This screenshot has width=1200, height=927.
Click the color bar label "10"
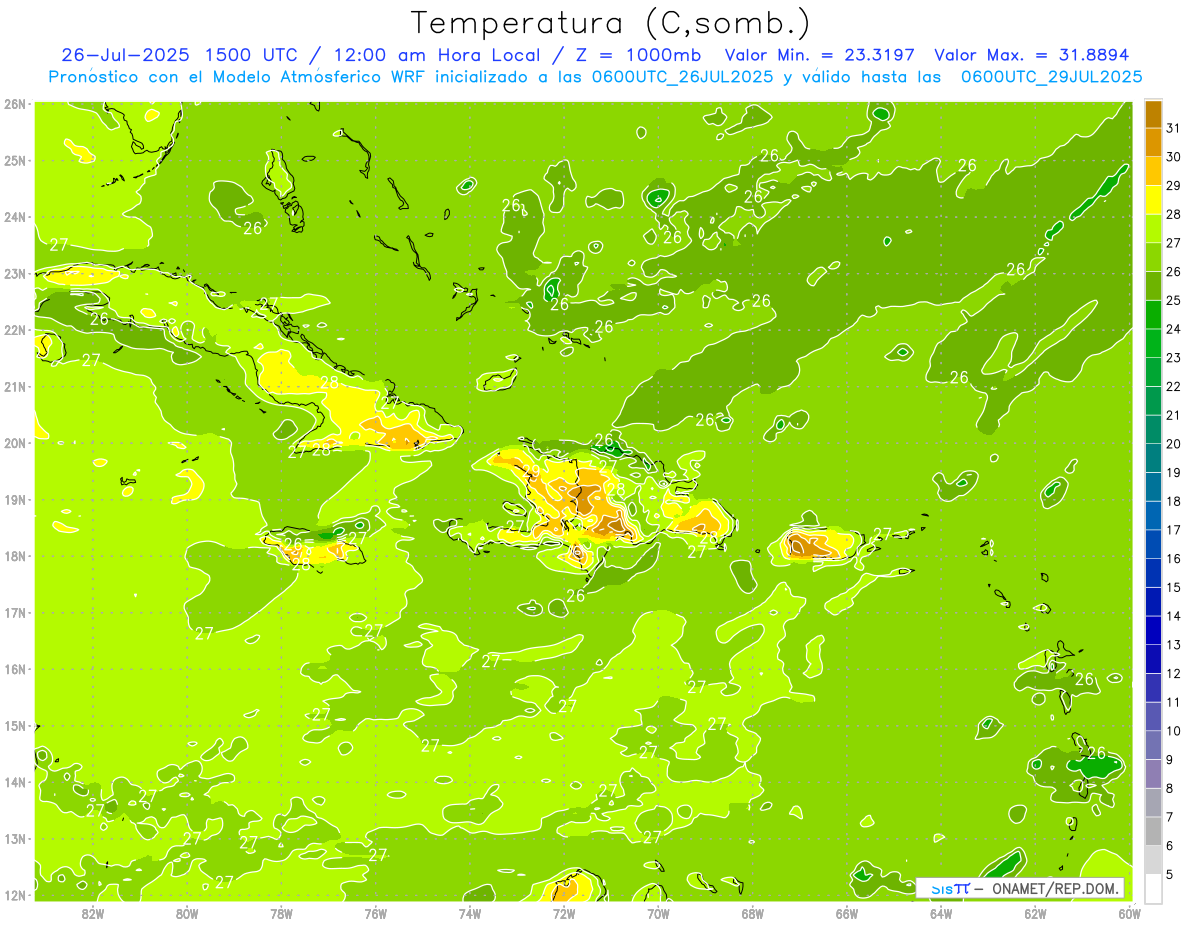click(x=1173, y=731)
